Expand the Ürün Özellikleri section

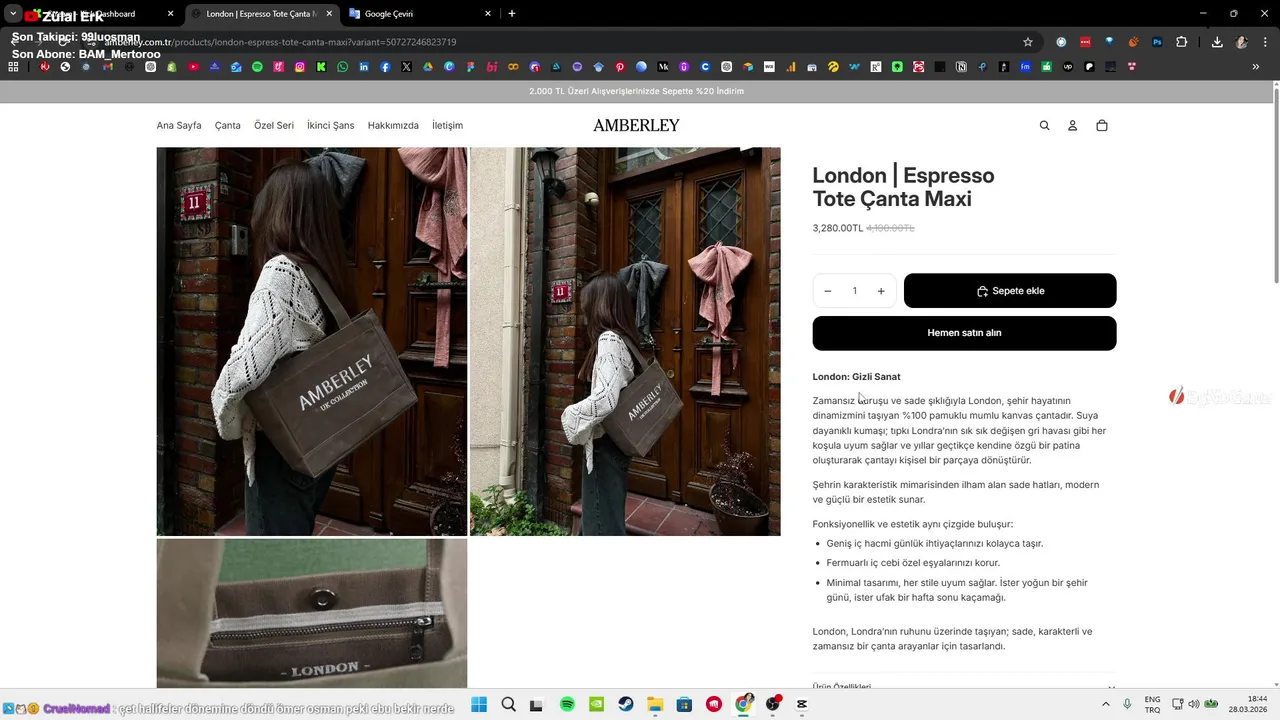964,686
